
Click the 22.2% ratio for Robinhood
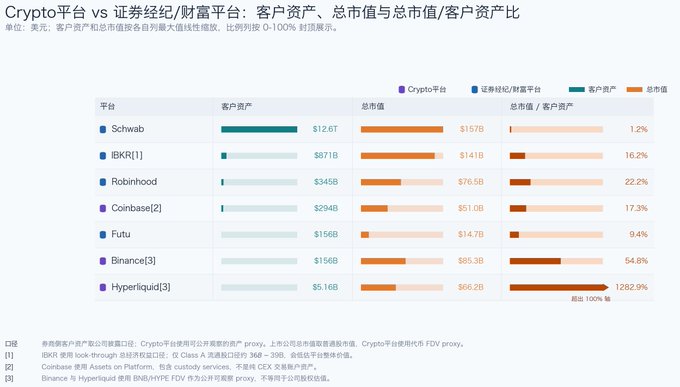pyautogui.click(x=636, y=182)
